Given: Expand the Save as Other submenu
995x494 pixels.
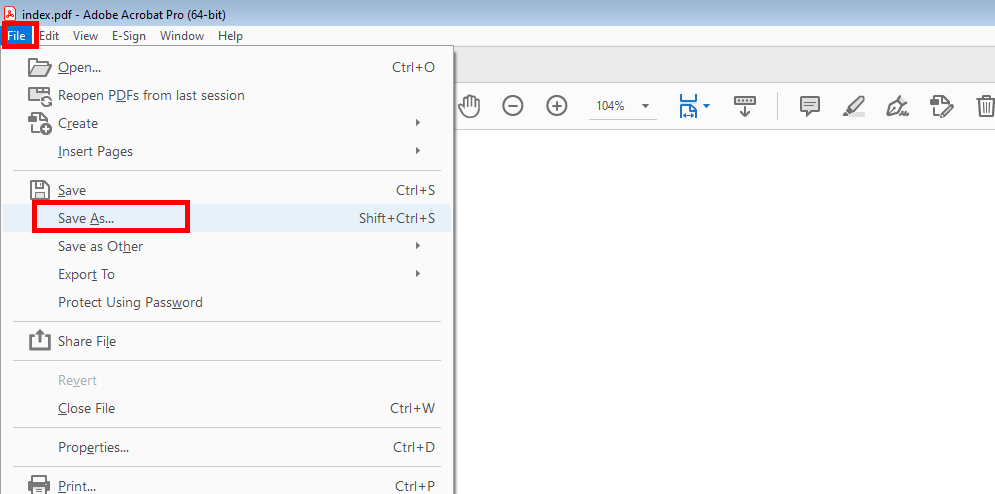Looking at the screenshot, I should 227,246.
